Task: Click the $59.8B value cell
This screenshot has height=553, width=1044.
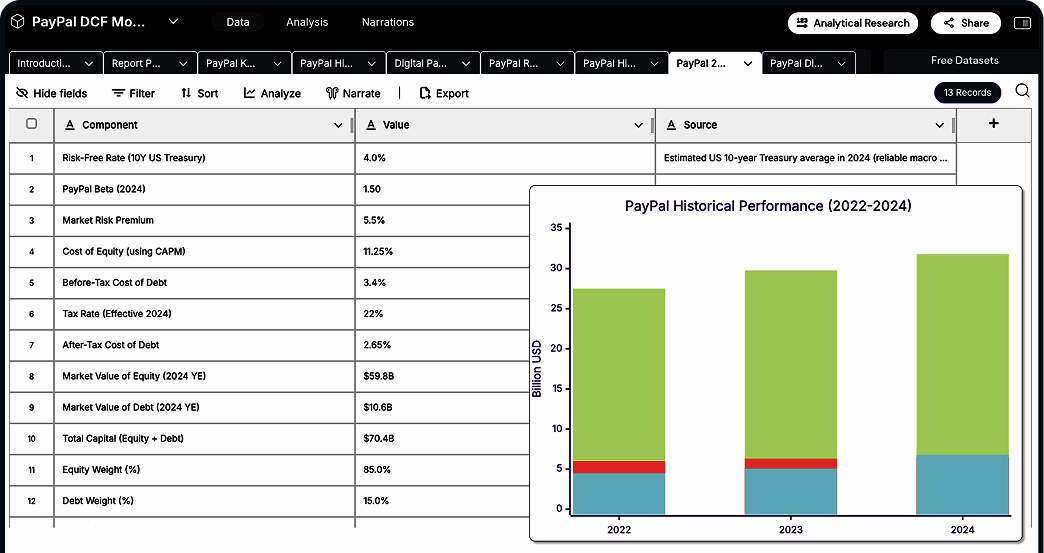Action: 442,376
